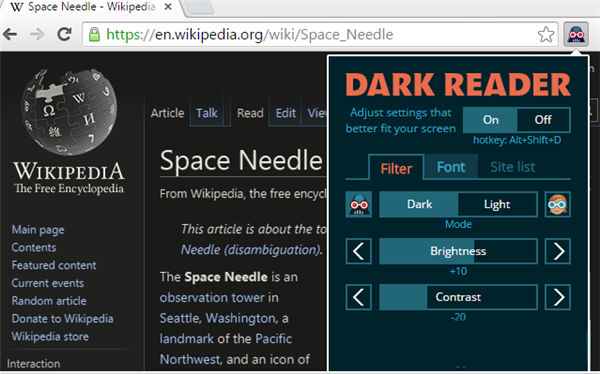
Task: Select the Space Needle browser tab
Action: (x=92, y=8)
